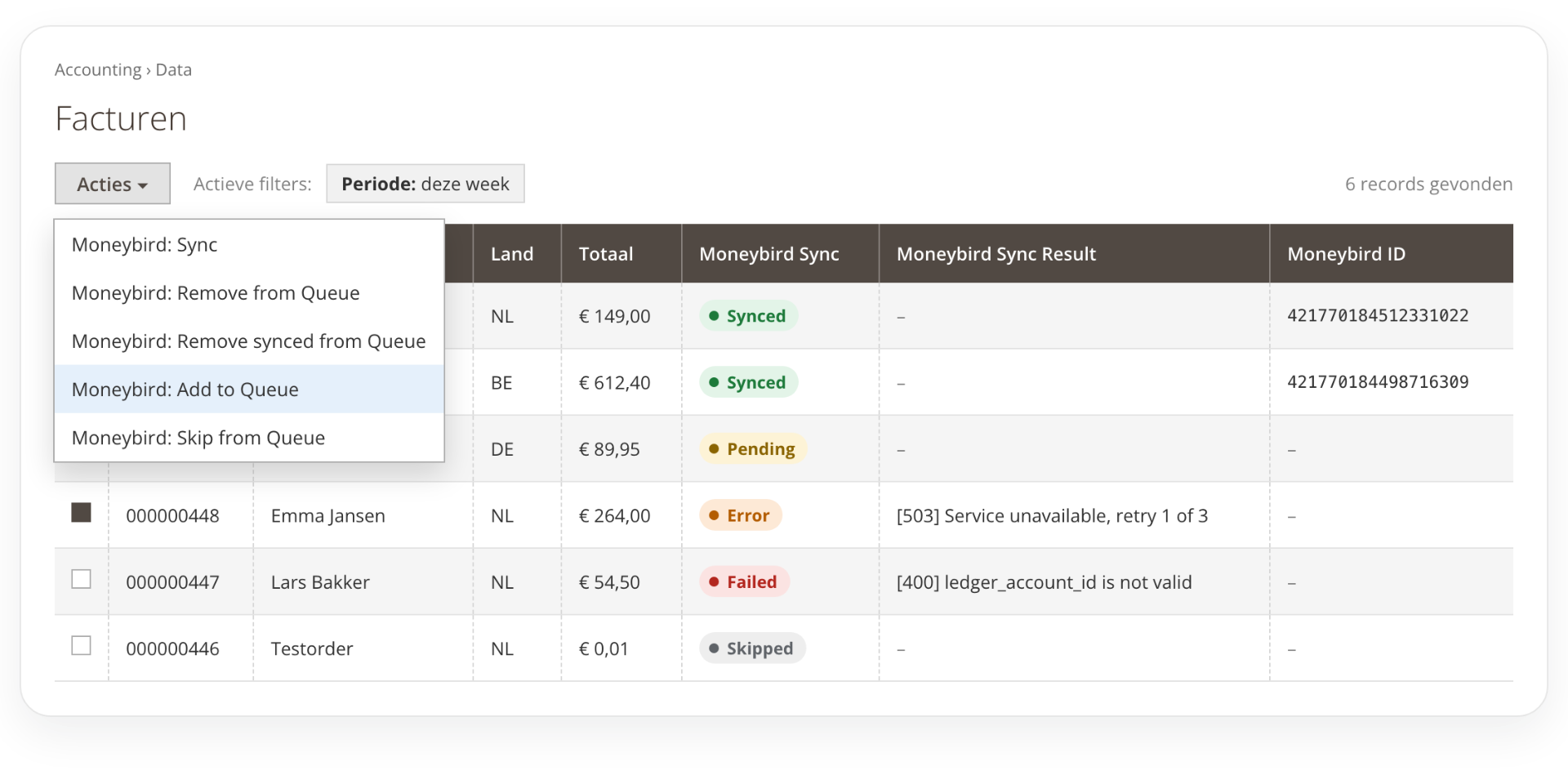Screen dimensions: 1568x784
Task: Sort by the Moneybird Sync column header
Action: click(x=781, y=254)
